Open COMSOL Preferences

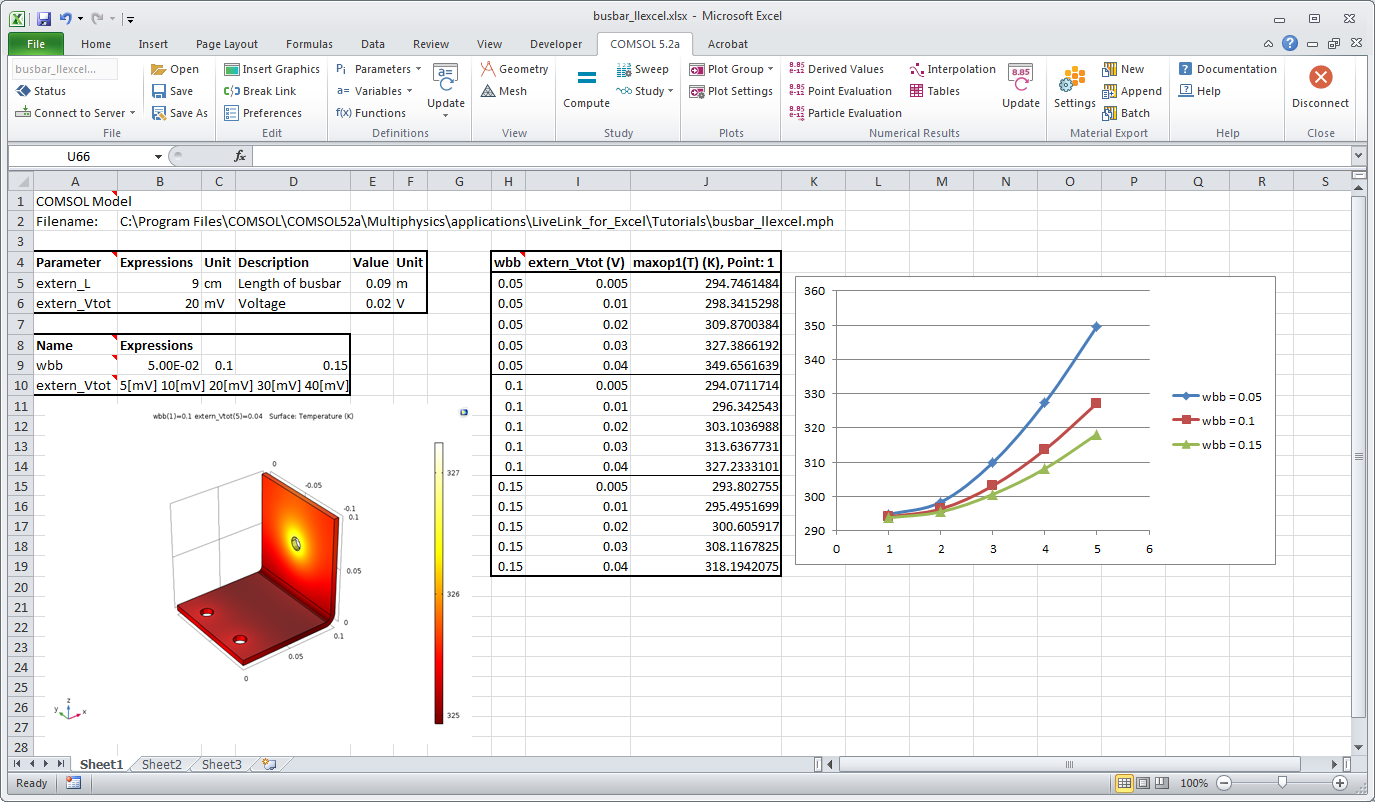[262, 113]
